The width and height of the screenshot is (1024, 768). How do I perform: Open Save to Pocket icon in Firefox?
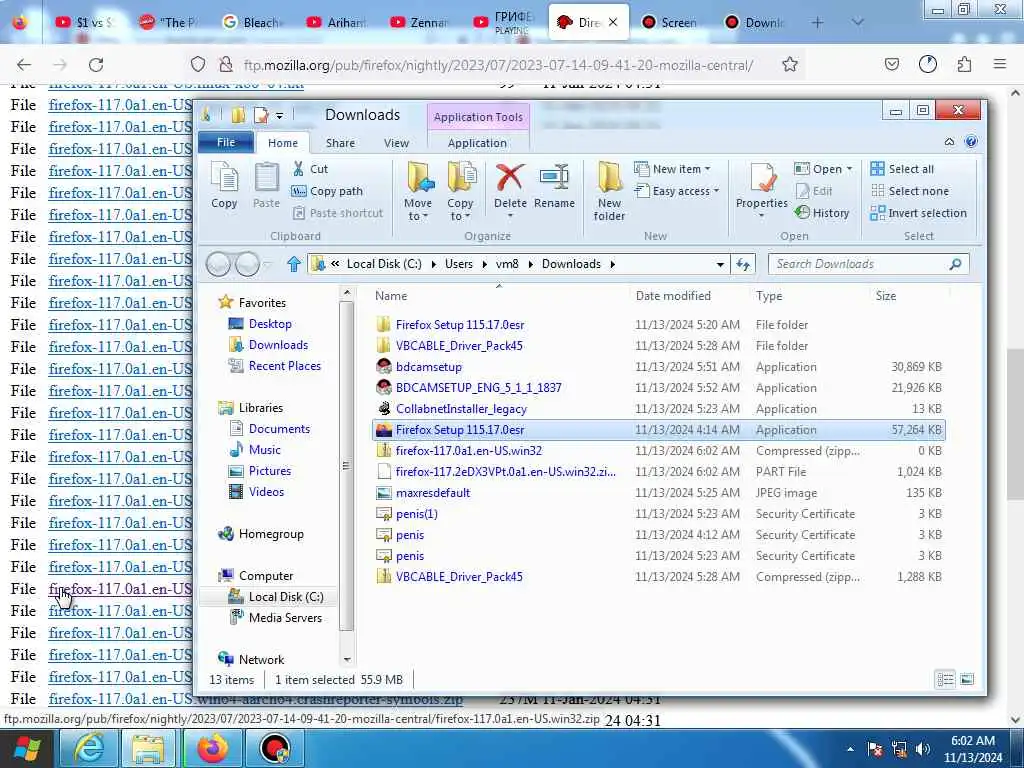coord(891,64)
